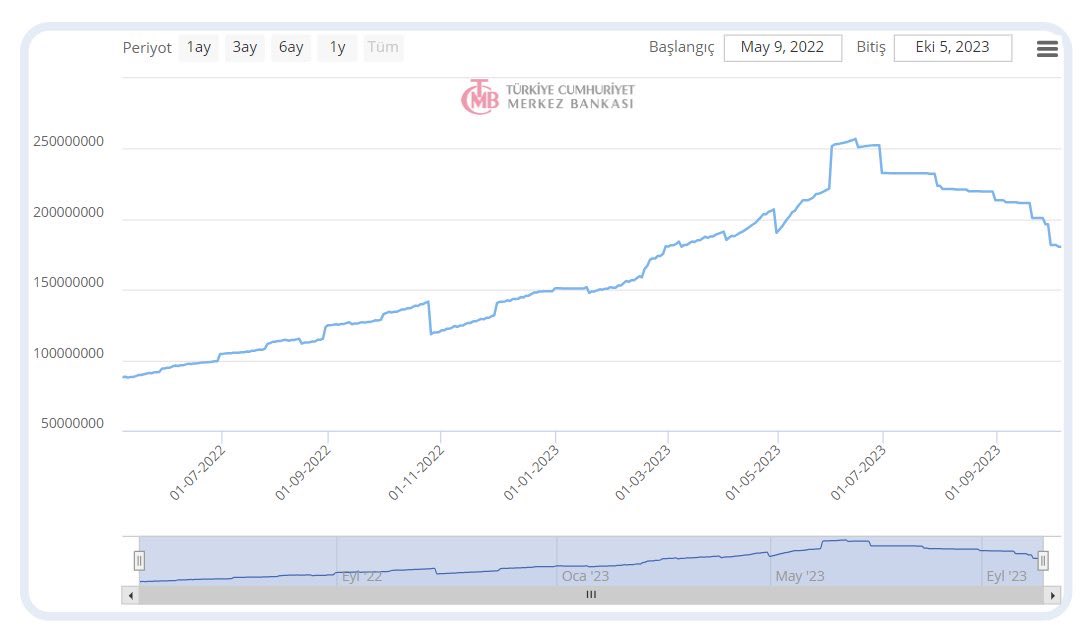Click the Bitiş date field Eki 5, 2023

click(x=952, y=48)
